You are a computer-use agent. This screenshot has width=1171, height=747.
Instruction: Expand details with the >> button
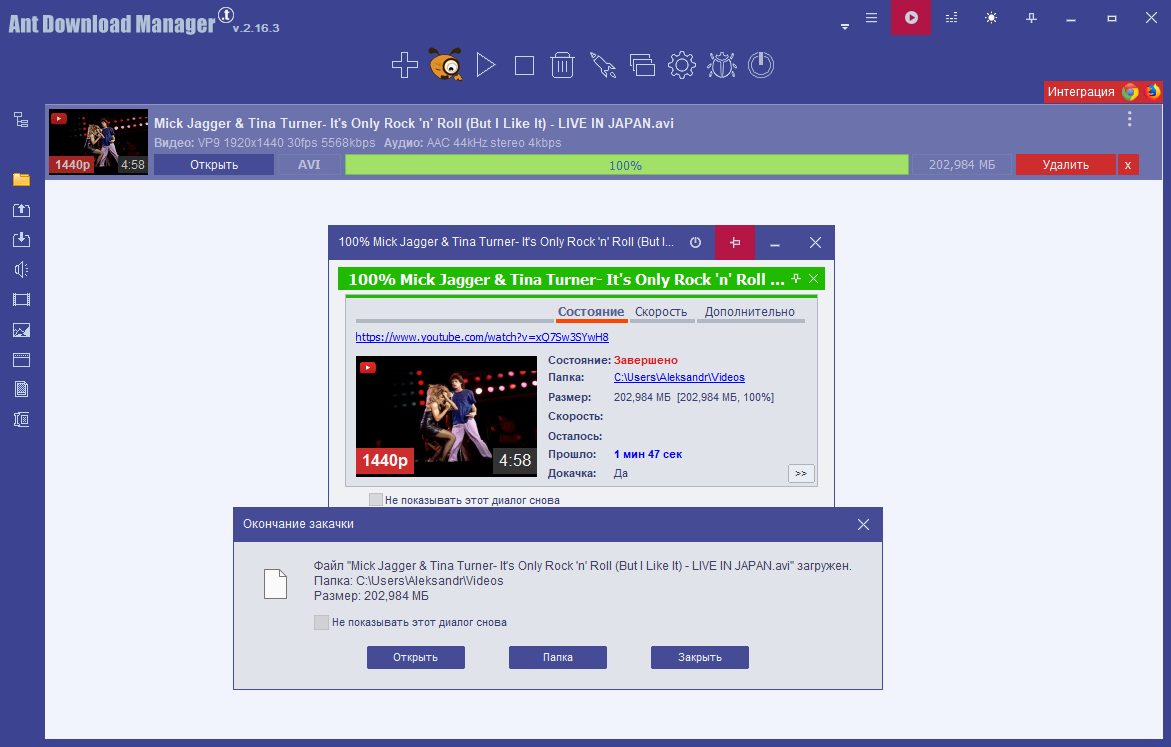tap(801, 474)
